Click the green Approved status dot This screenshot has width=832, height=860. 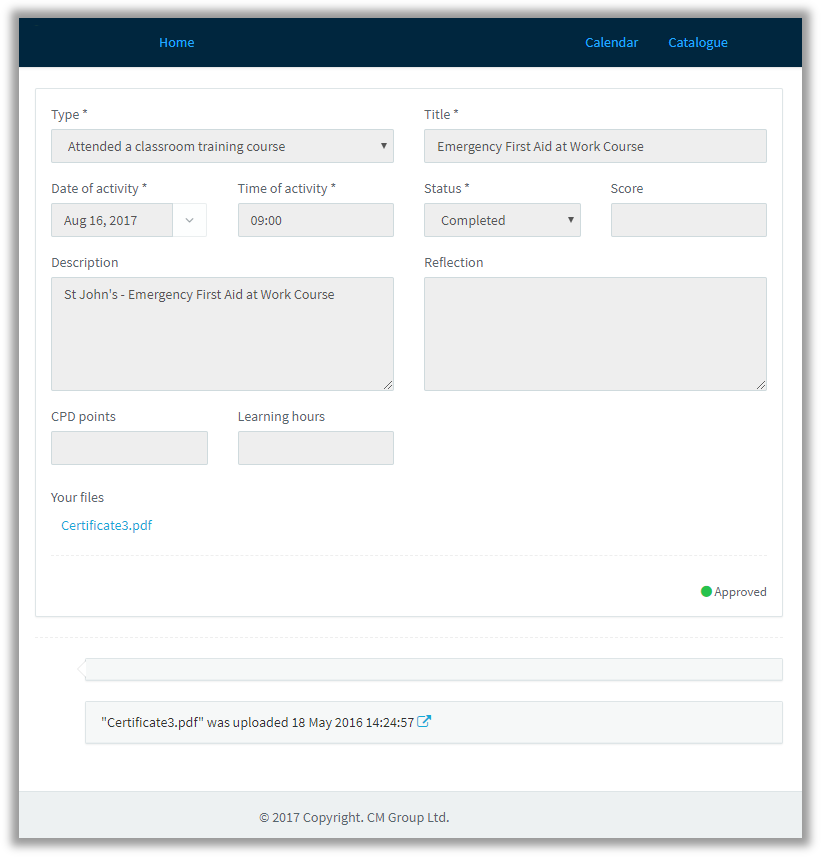click(706, 591)
